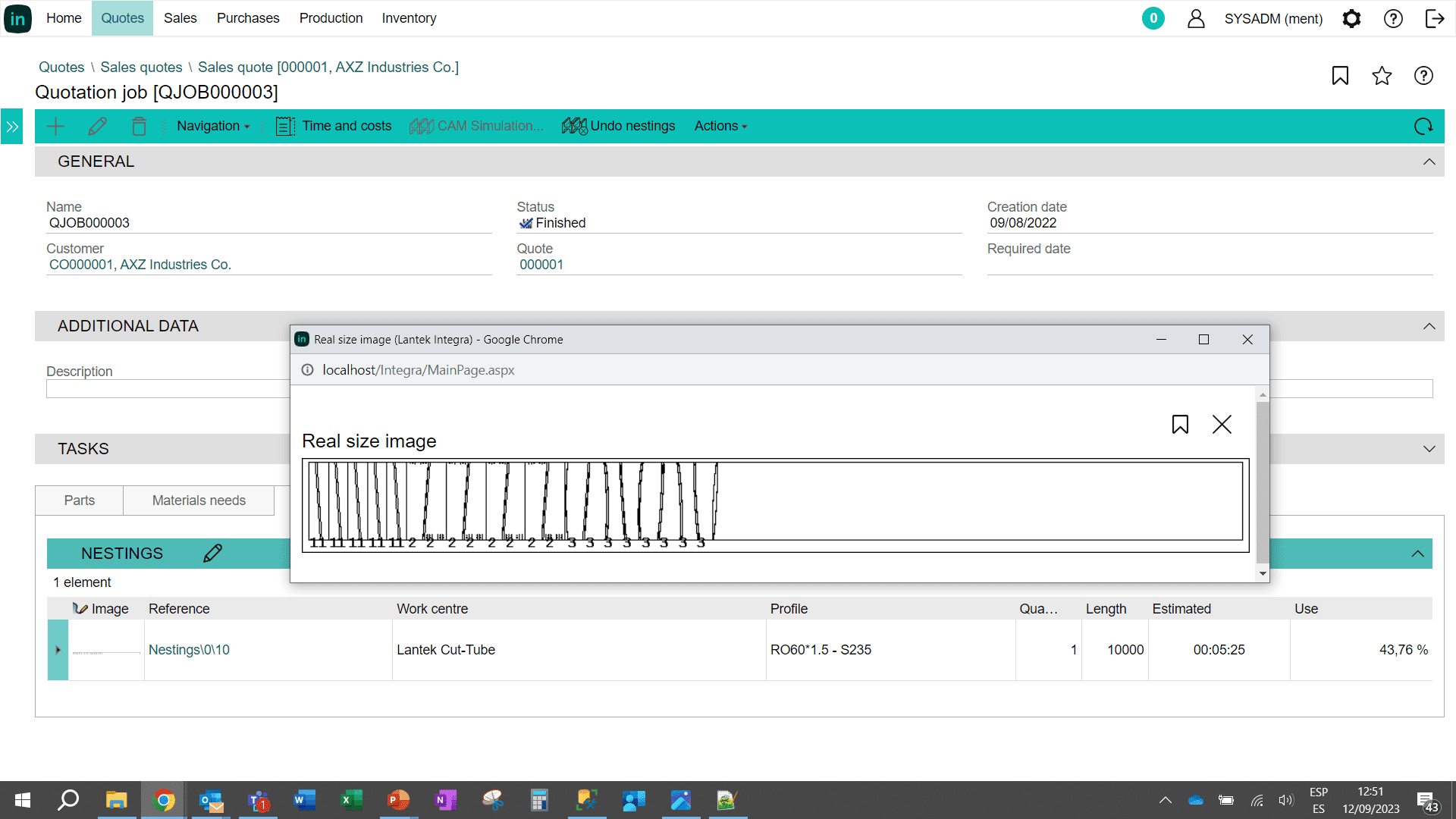Open customer CO000001, AXZ Industries Co. link

pyautogui.click(x=140, y=265)
